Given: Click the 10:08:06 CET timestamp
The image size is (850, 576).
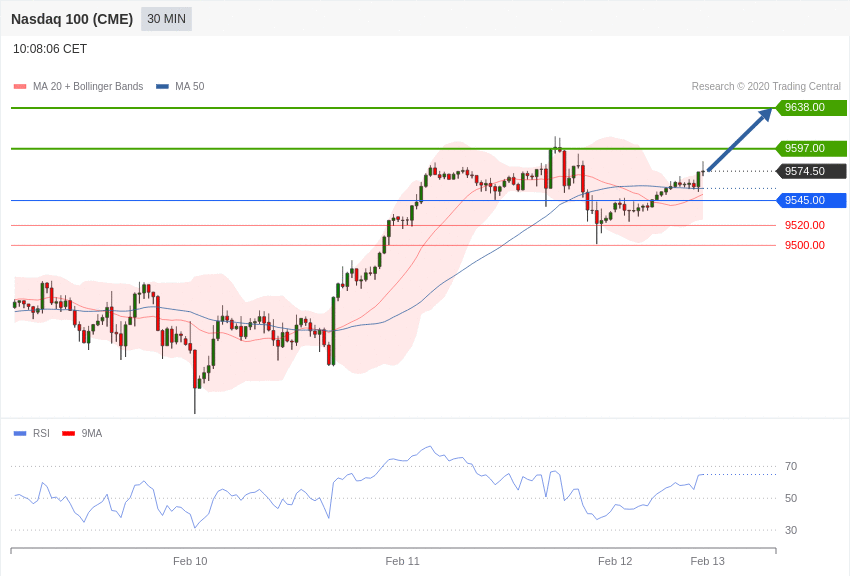Looking at the screenshot, I should click(50, 49).
